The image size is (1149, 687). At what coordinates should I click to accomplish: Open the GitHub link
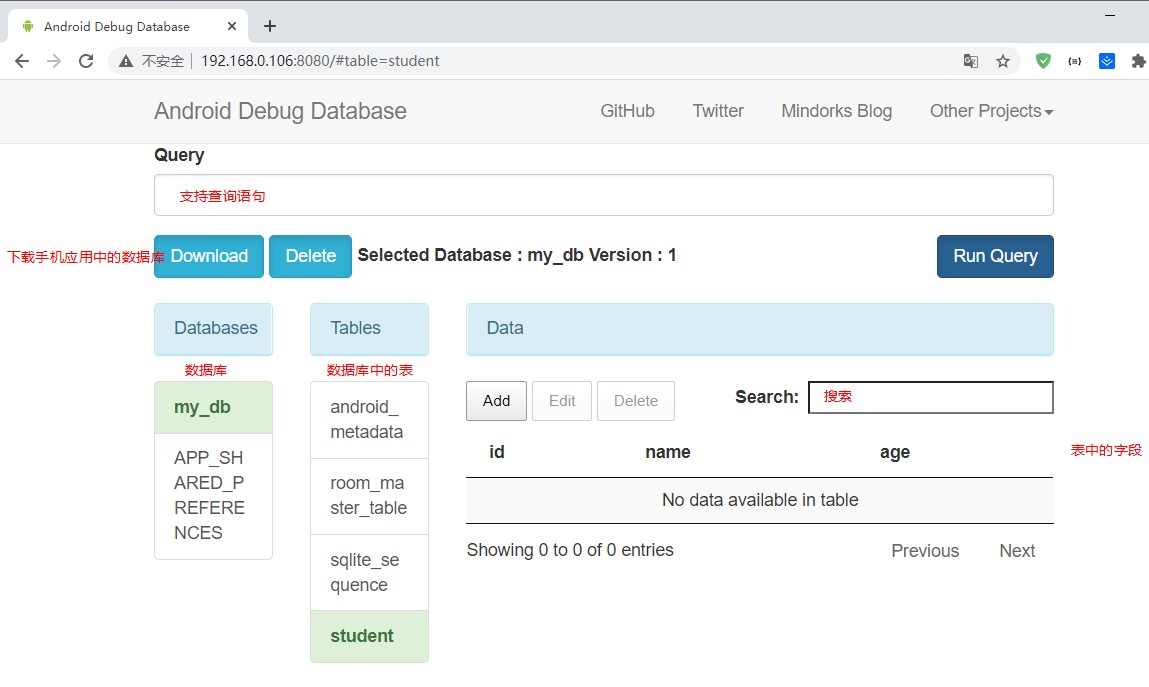tap(627, 111)
